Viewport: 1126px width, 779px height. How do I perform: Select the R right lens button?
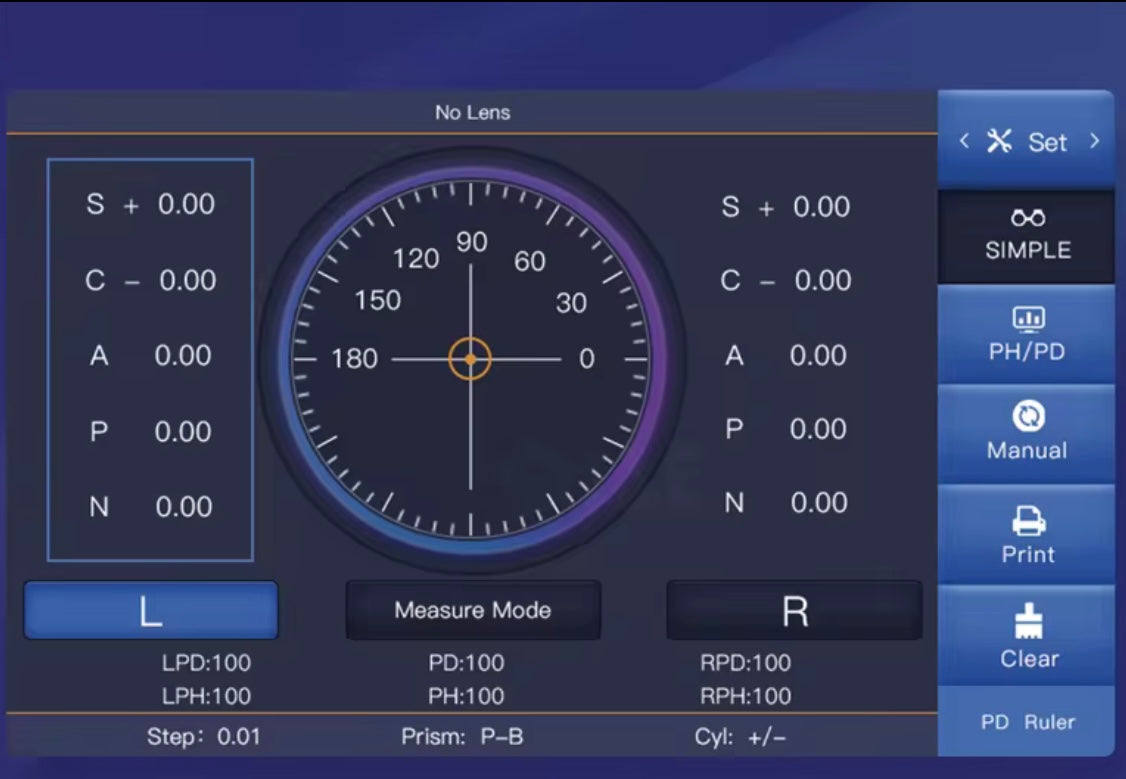(794, 610)
